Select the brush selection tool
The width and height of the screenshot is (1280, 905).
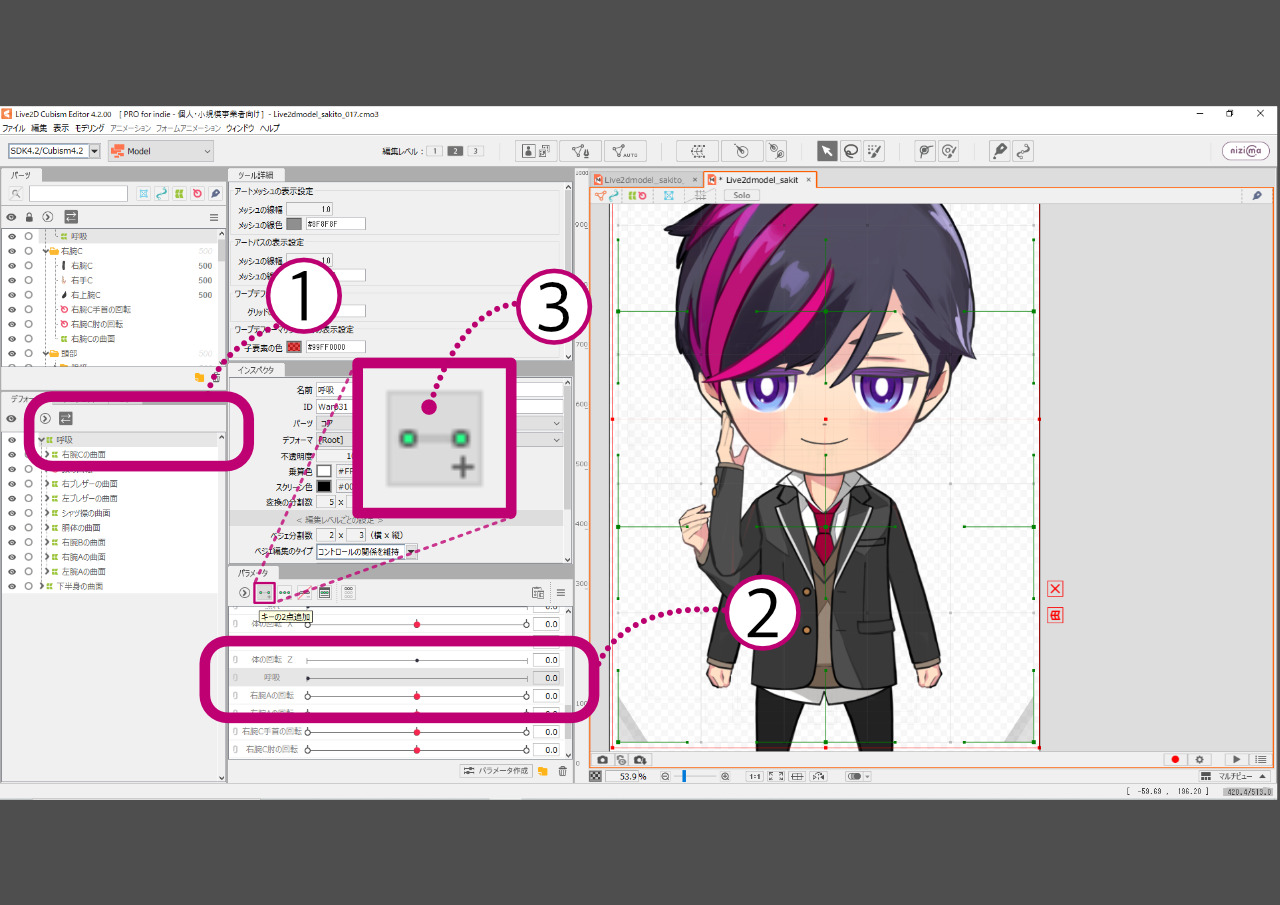point(875,151)
